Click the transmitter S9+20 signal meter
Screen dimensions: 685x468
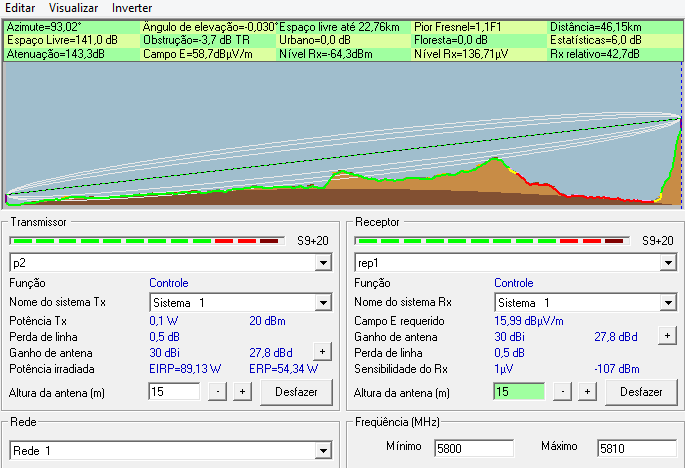(147, 241)
